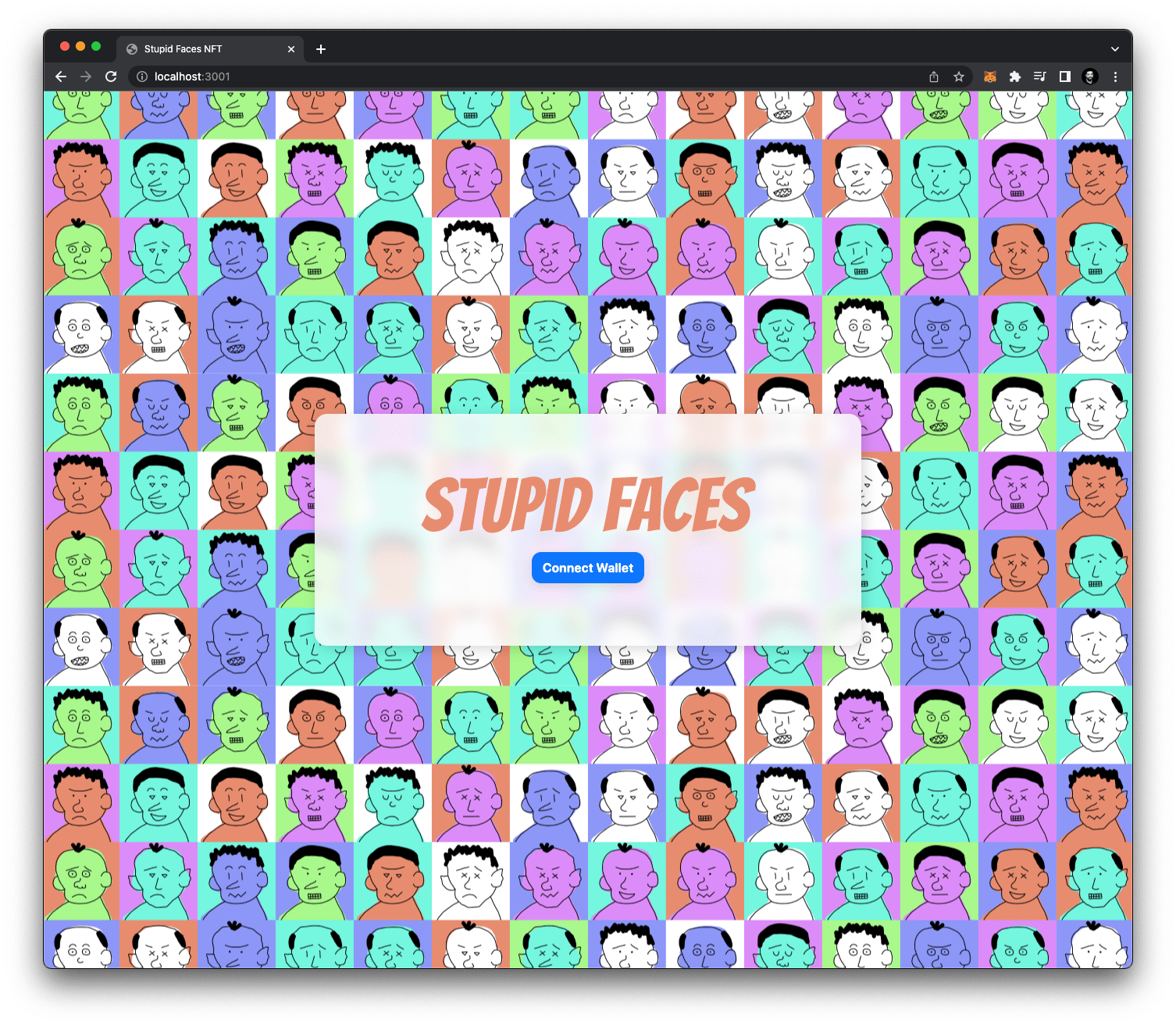1176x1026 pixels.
Task: Open the MetaMask fox extension
Action: [x=990, y=77]
